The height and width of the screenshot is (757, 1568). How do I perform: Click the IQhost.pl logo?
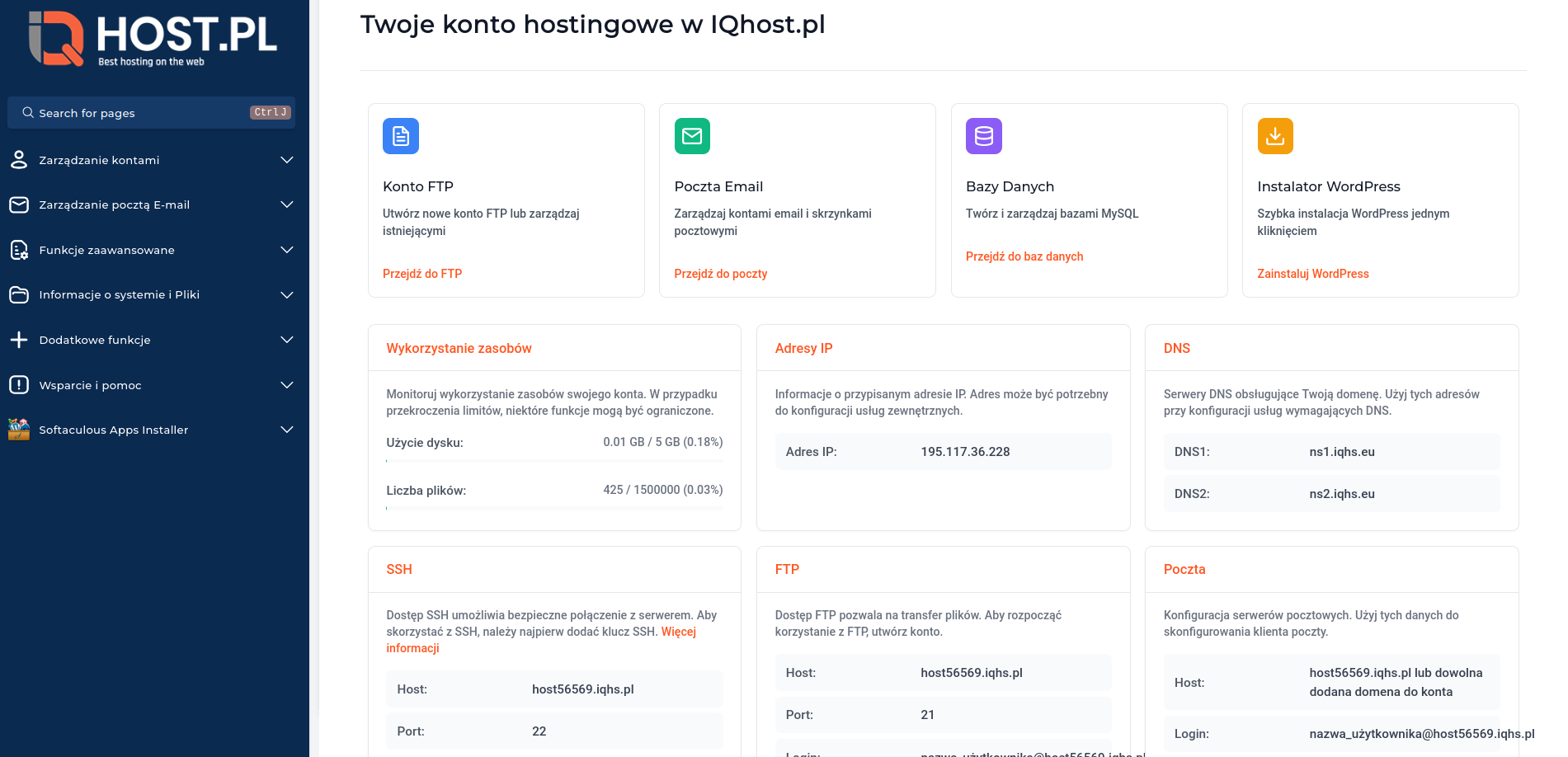click(x=153, y=39)
